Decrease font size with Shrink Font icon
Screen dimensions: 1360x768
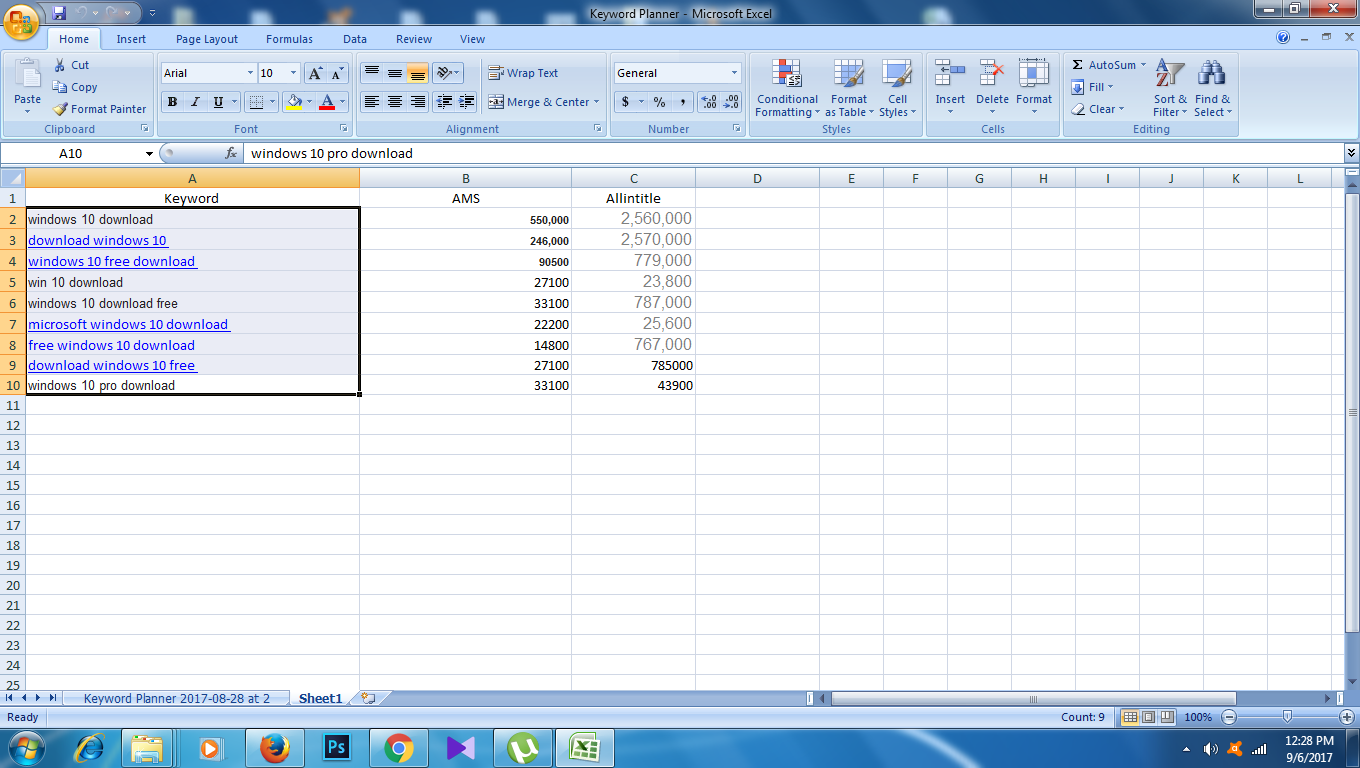click(336, 73)
